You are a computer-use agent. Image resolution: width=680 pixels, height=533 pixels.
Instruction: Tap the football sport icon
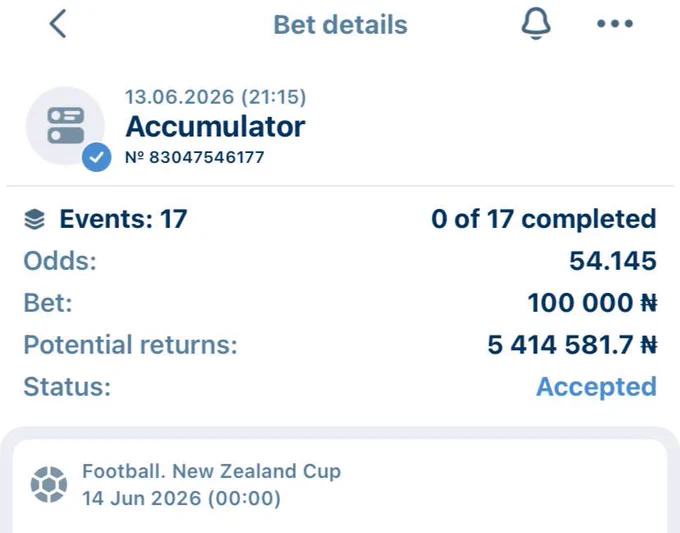(x=49, y=484)
